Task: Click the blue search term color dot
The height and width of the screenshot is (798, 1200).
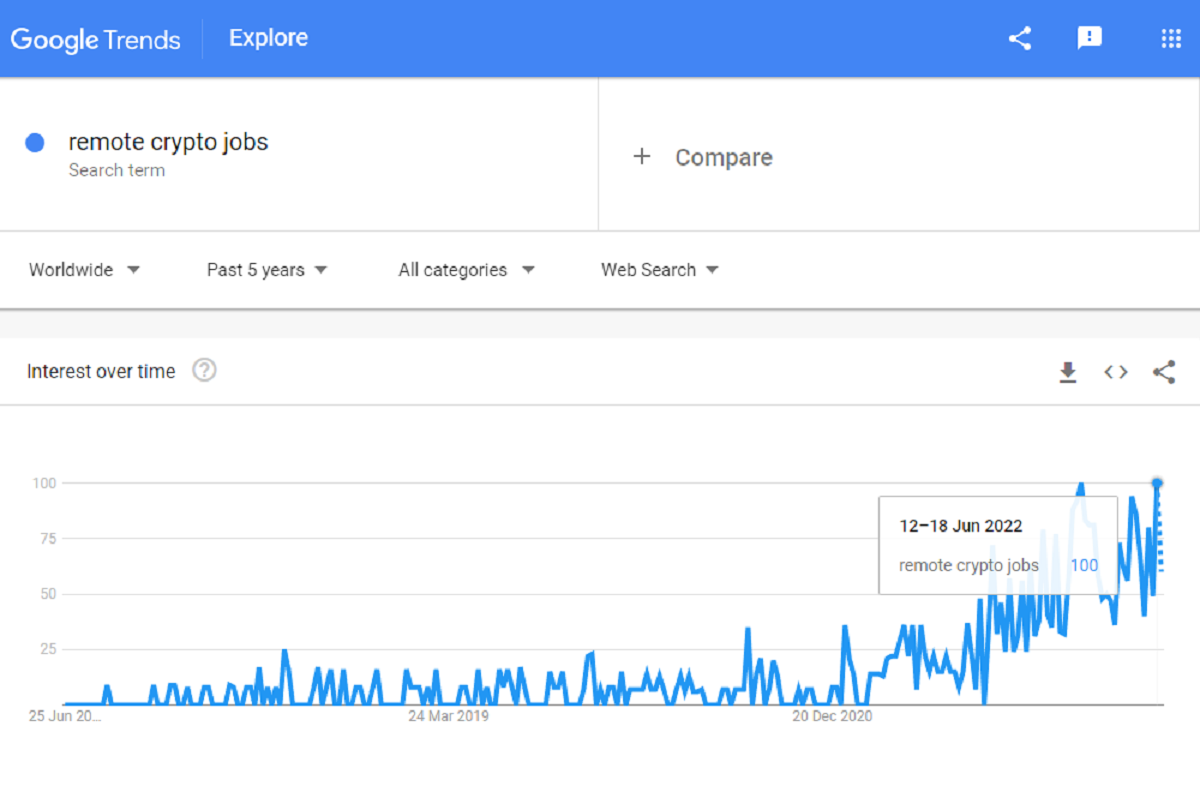Action: coord(35,143)
